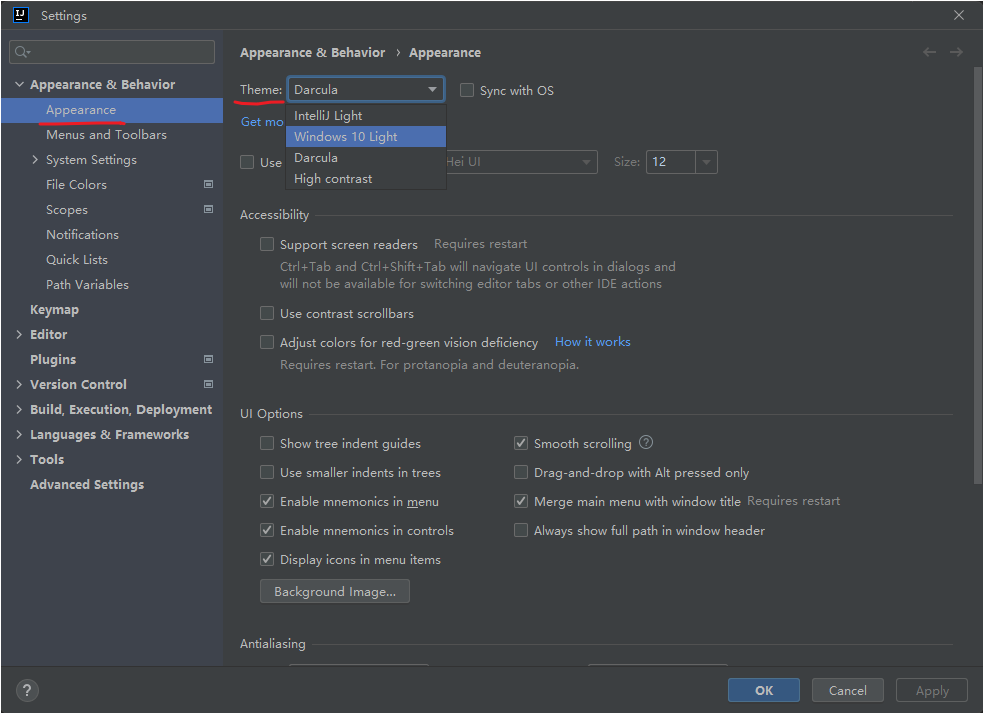Image resolution: width=983 pixels, height=713 pixels.
Task: Expand the Tools tree node
Action: (x=19, y=459)
